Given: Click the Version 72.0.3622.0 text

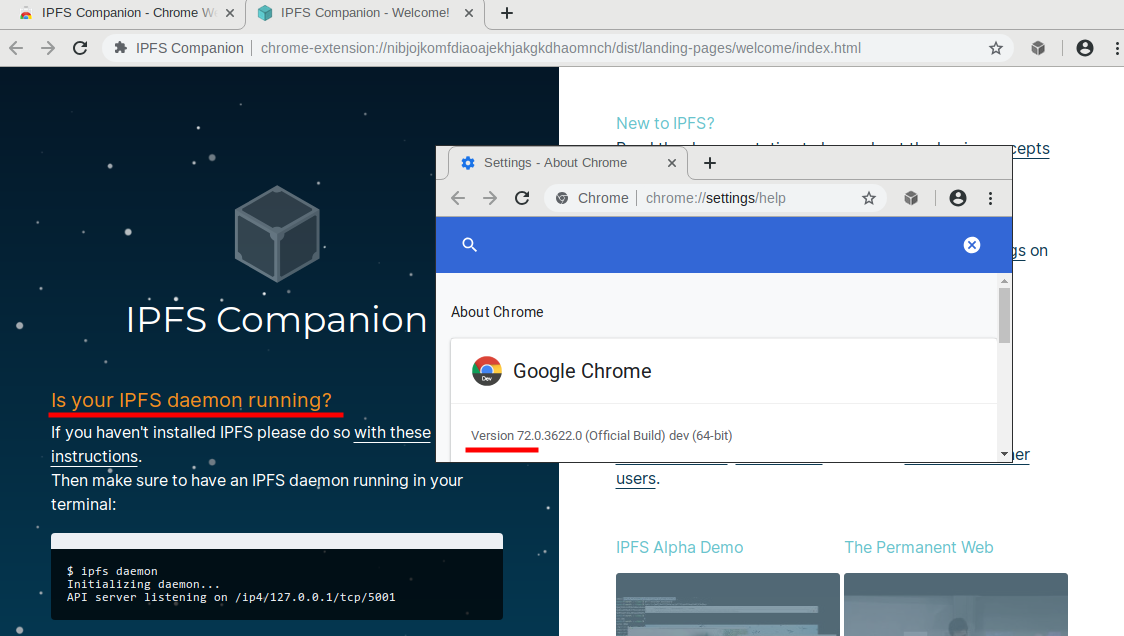Looking at the screenshot, I should tap(601, 435).
